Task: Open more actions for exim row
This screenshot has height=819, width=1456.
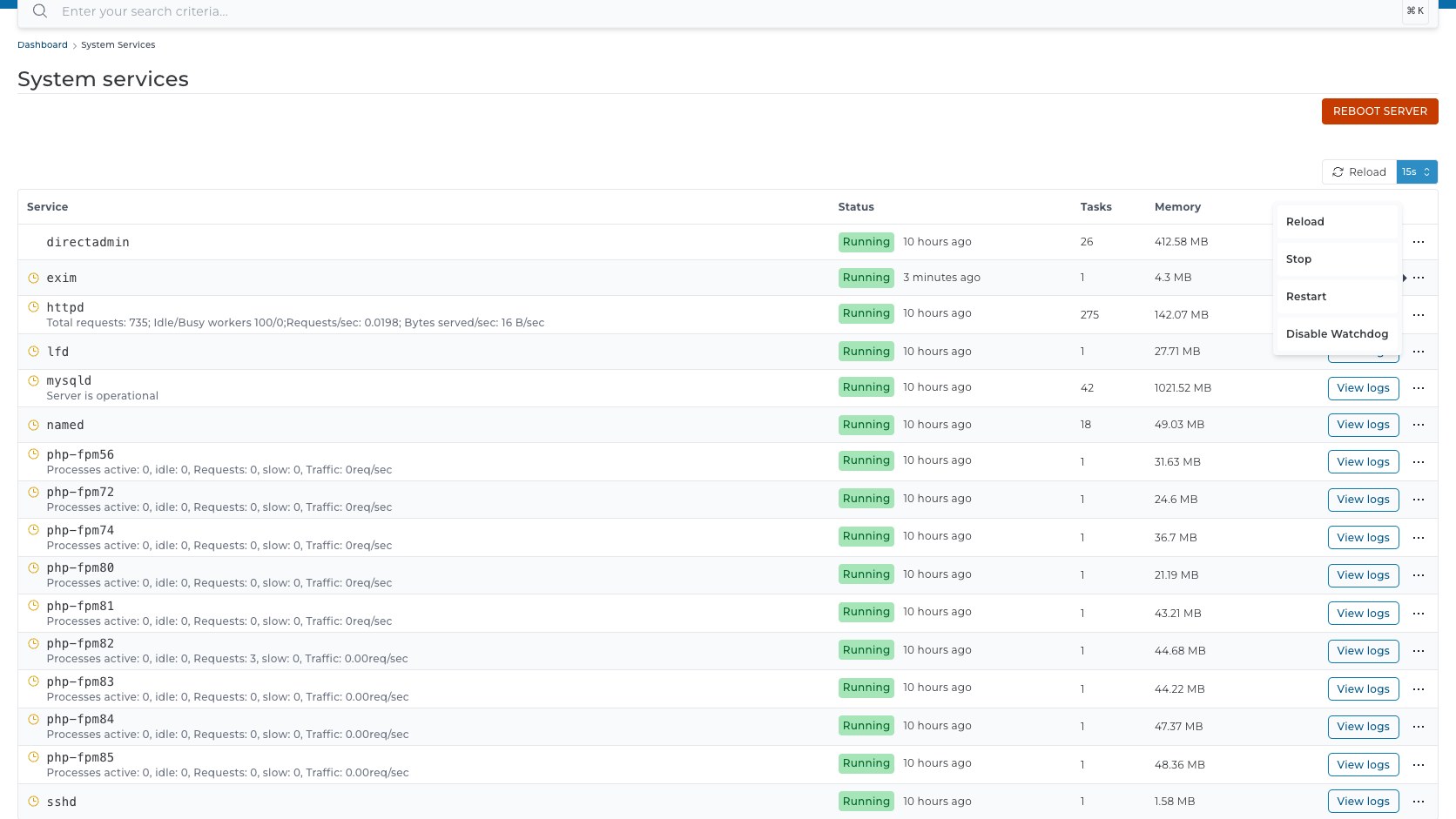Action: [x=1419, y=278]
